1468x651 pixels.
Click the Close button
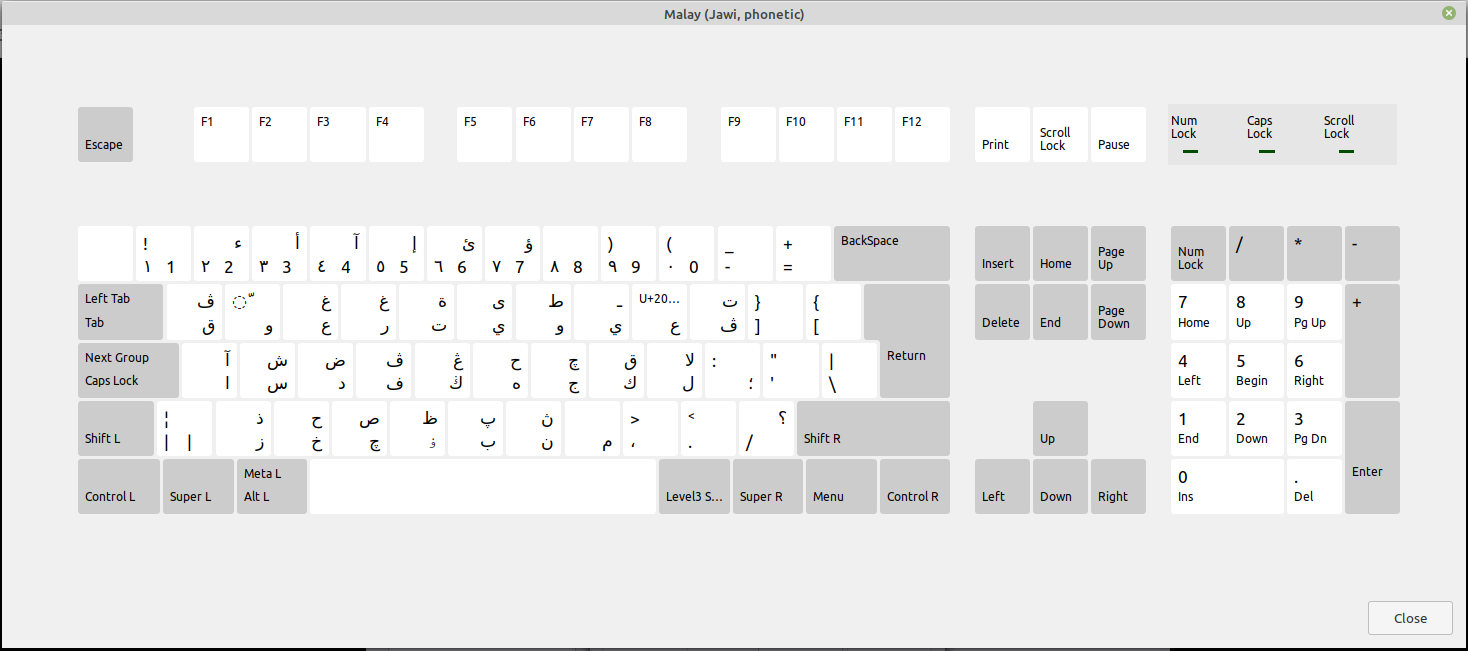coord(1410,617)
